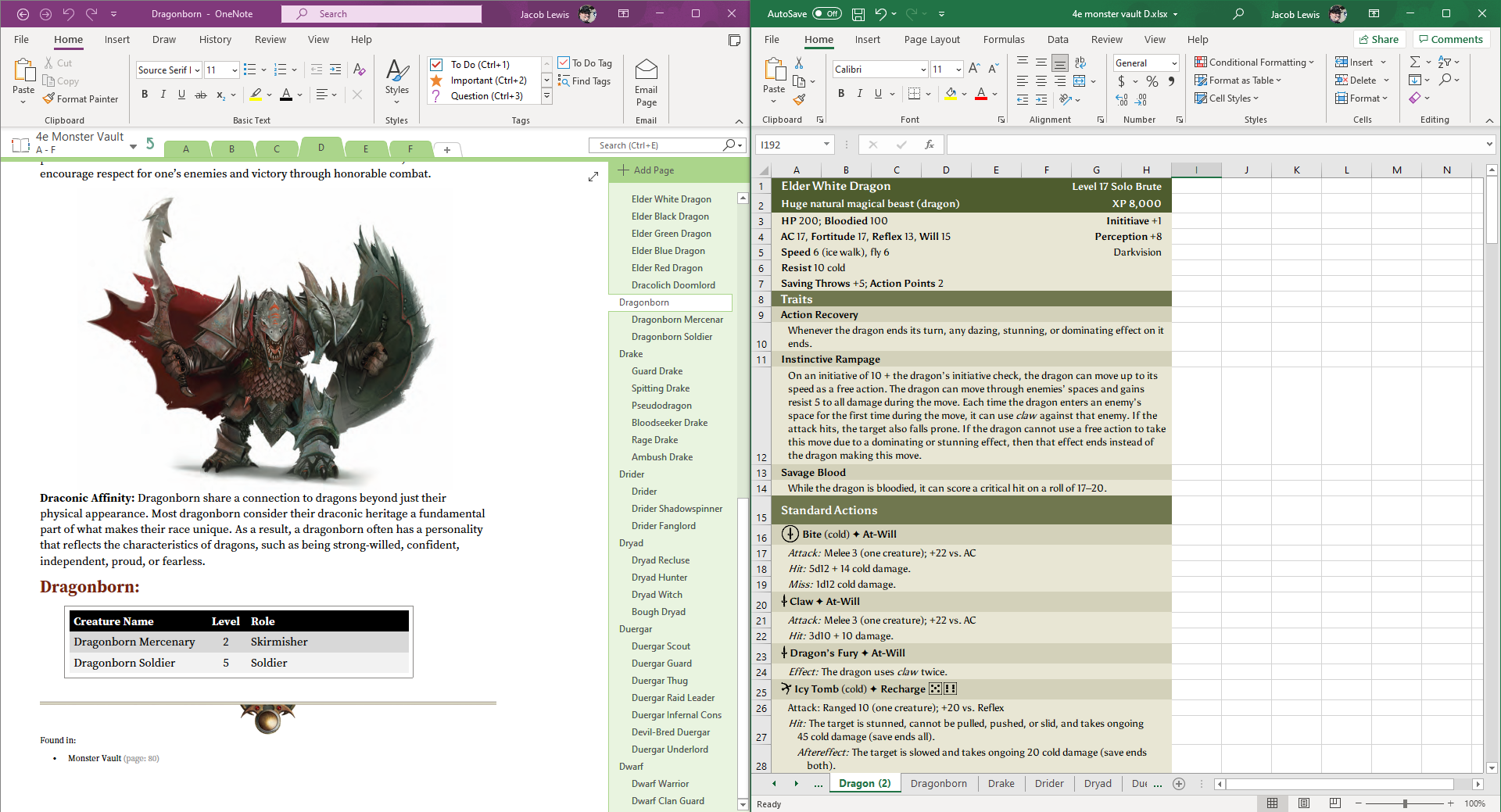The image size is (1501, 812).
Task: Apply Question tag in OneNote
Action: (486, 96)
